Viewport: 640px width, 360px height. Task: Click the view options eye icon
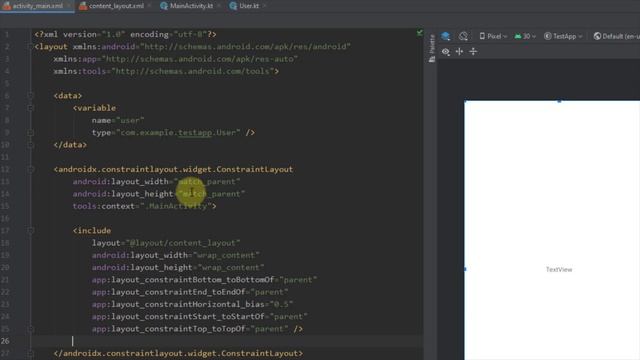(x=446, y=52)
